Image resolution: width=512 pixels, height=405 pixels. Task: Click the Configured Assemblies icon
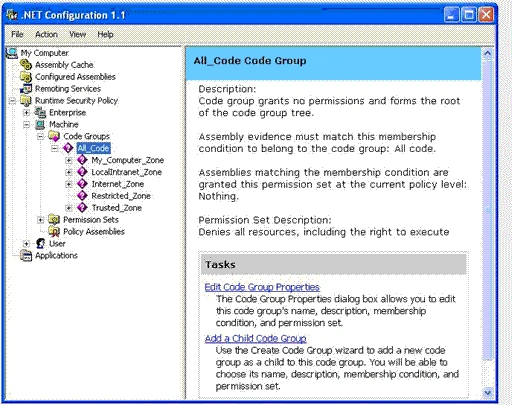click(26, 77)
